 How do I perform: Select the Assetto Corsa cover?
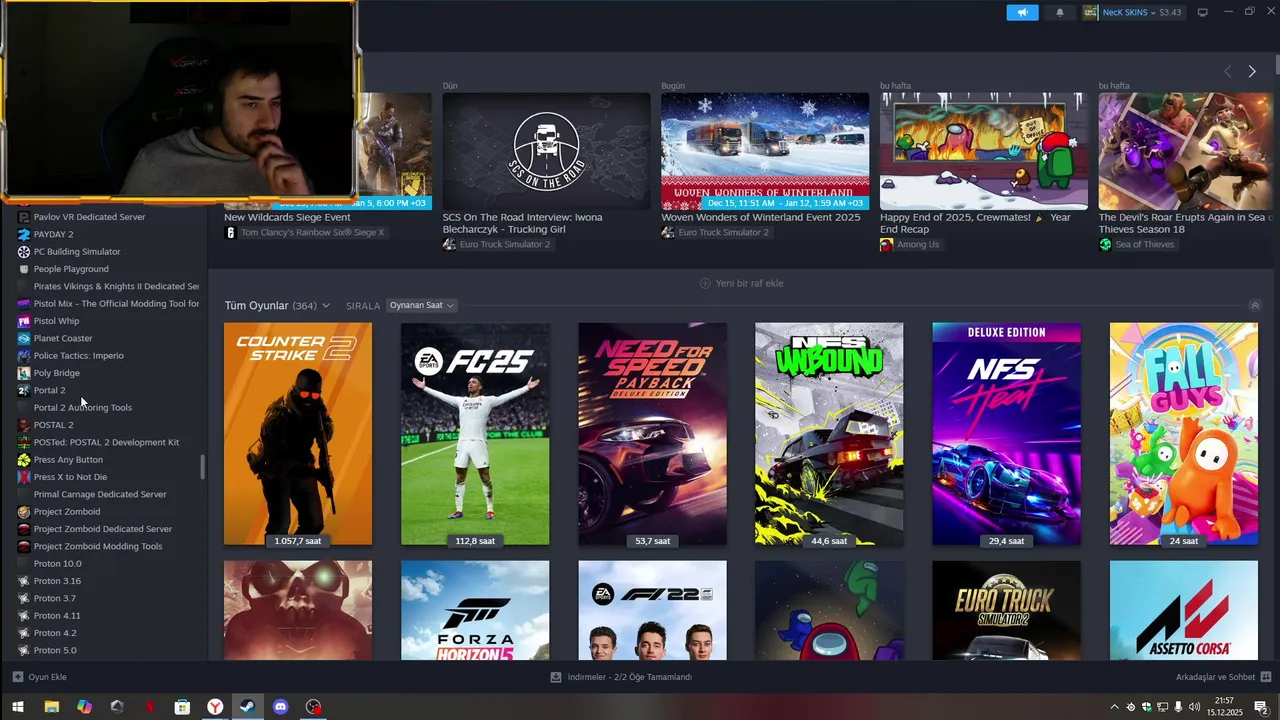click(1184, 609)
